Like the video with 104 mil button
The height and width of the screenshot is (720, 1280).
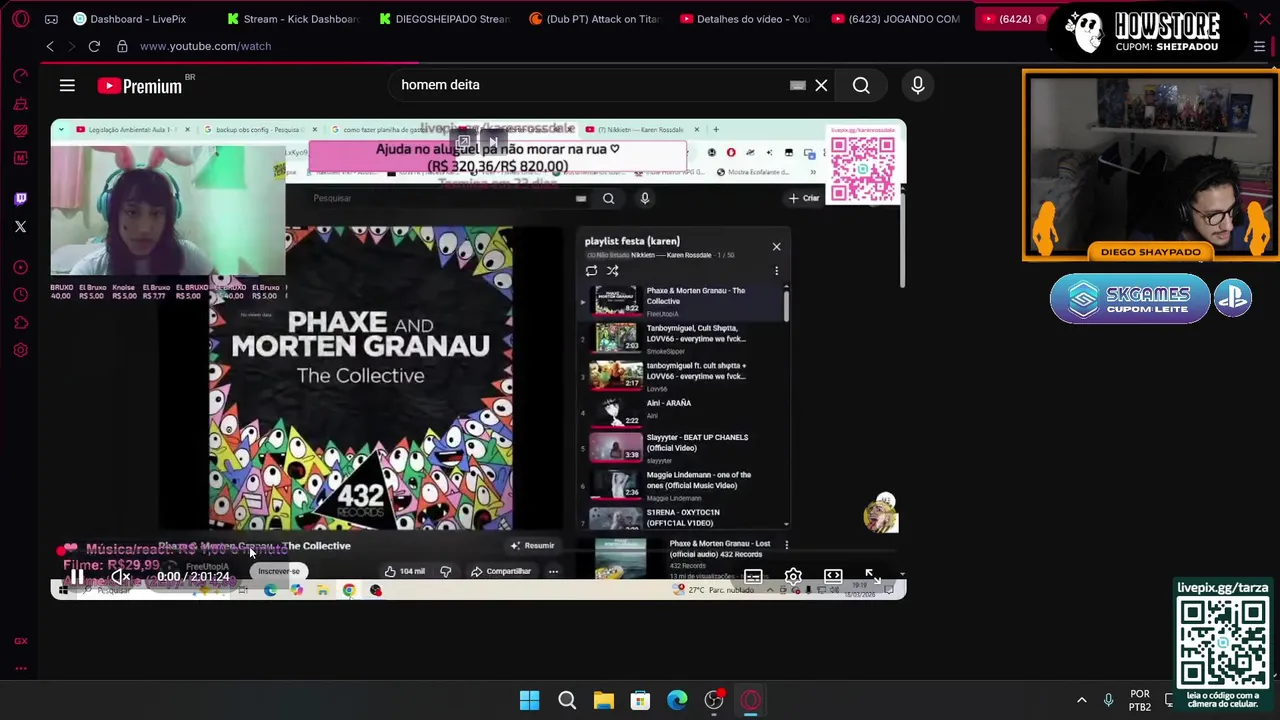405,571
